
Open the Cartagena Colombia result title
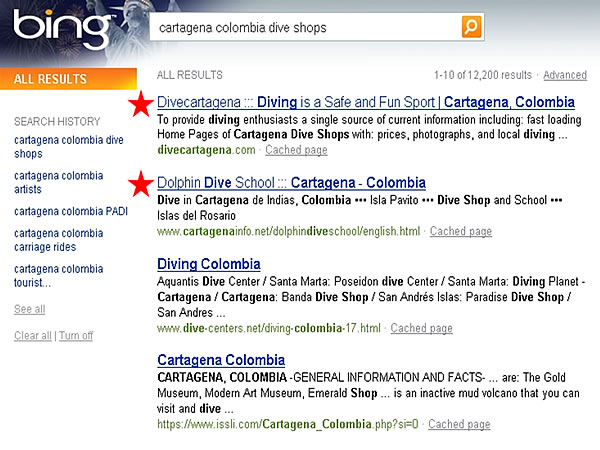click(x=221, y=360)
